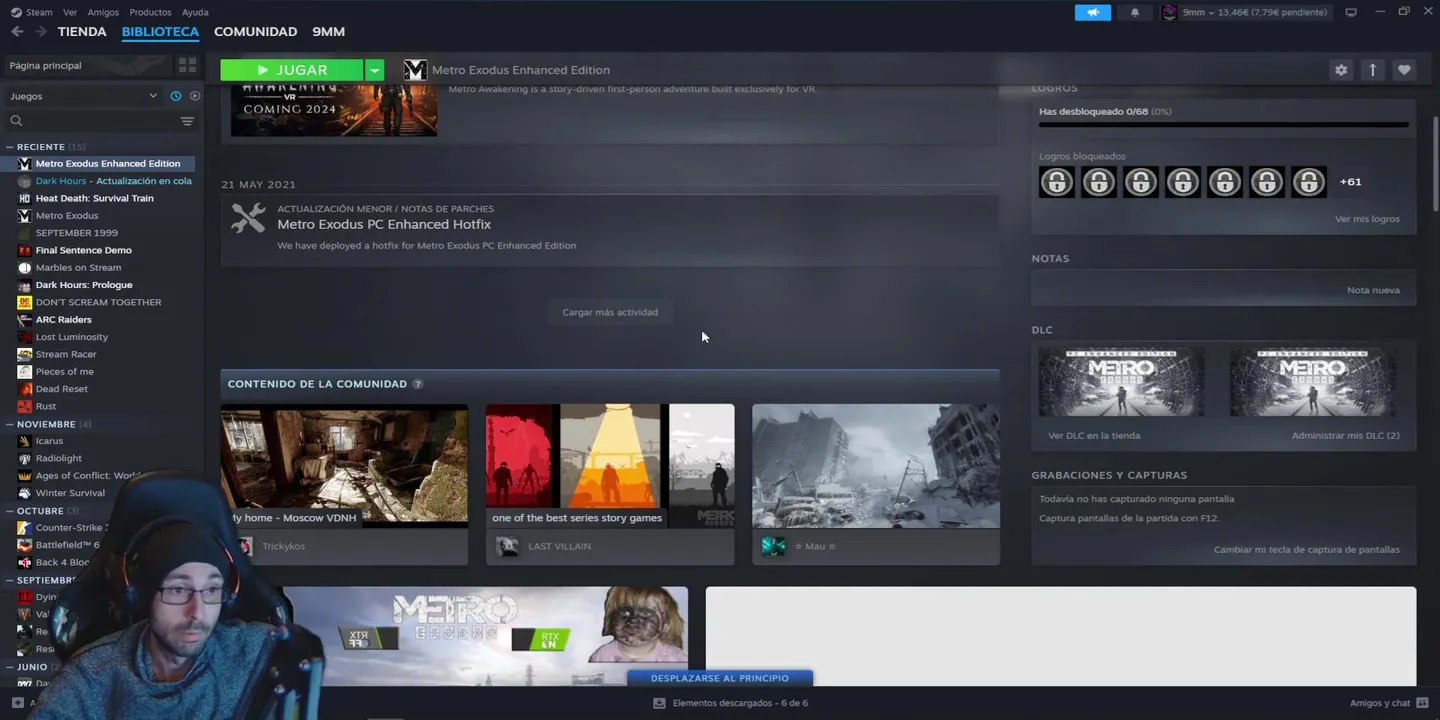Click Cargar más actividad
1440x720 pixels.
pos(610,312)
